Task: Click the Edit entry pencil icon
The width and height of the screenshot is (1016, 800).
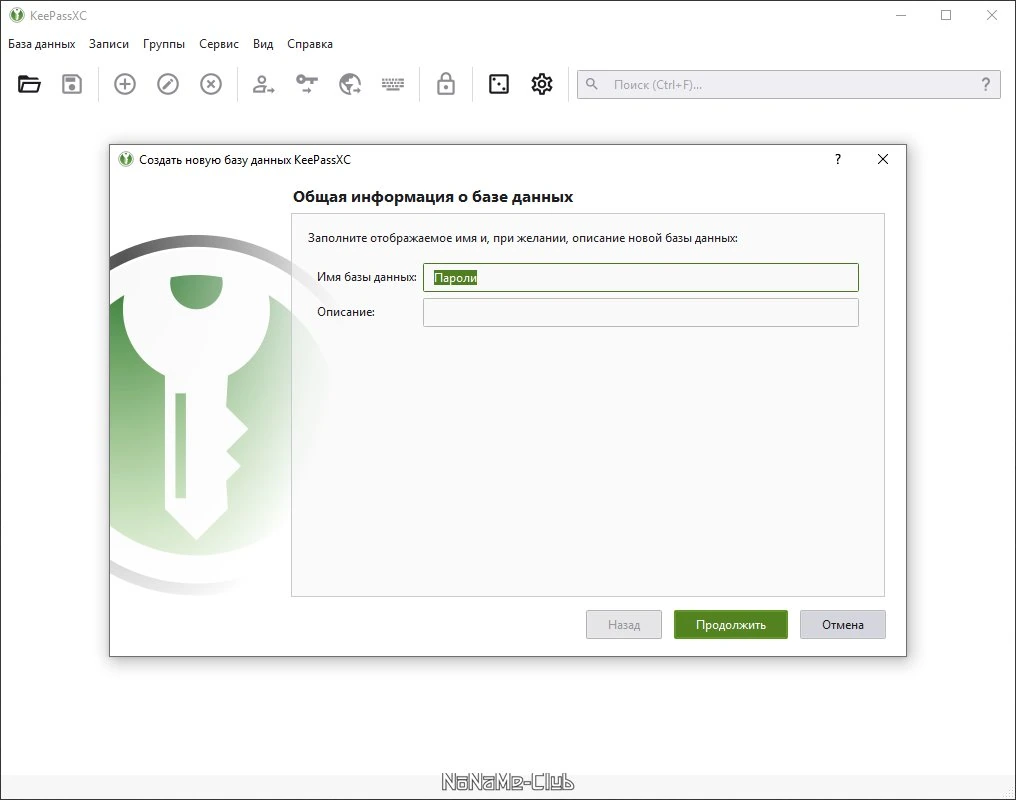Action: pos(168,84)
